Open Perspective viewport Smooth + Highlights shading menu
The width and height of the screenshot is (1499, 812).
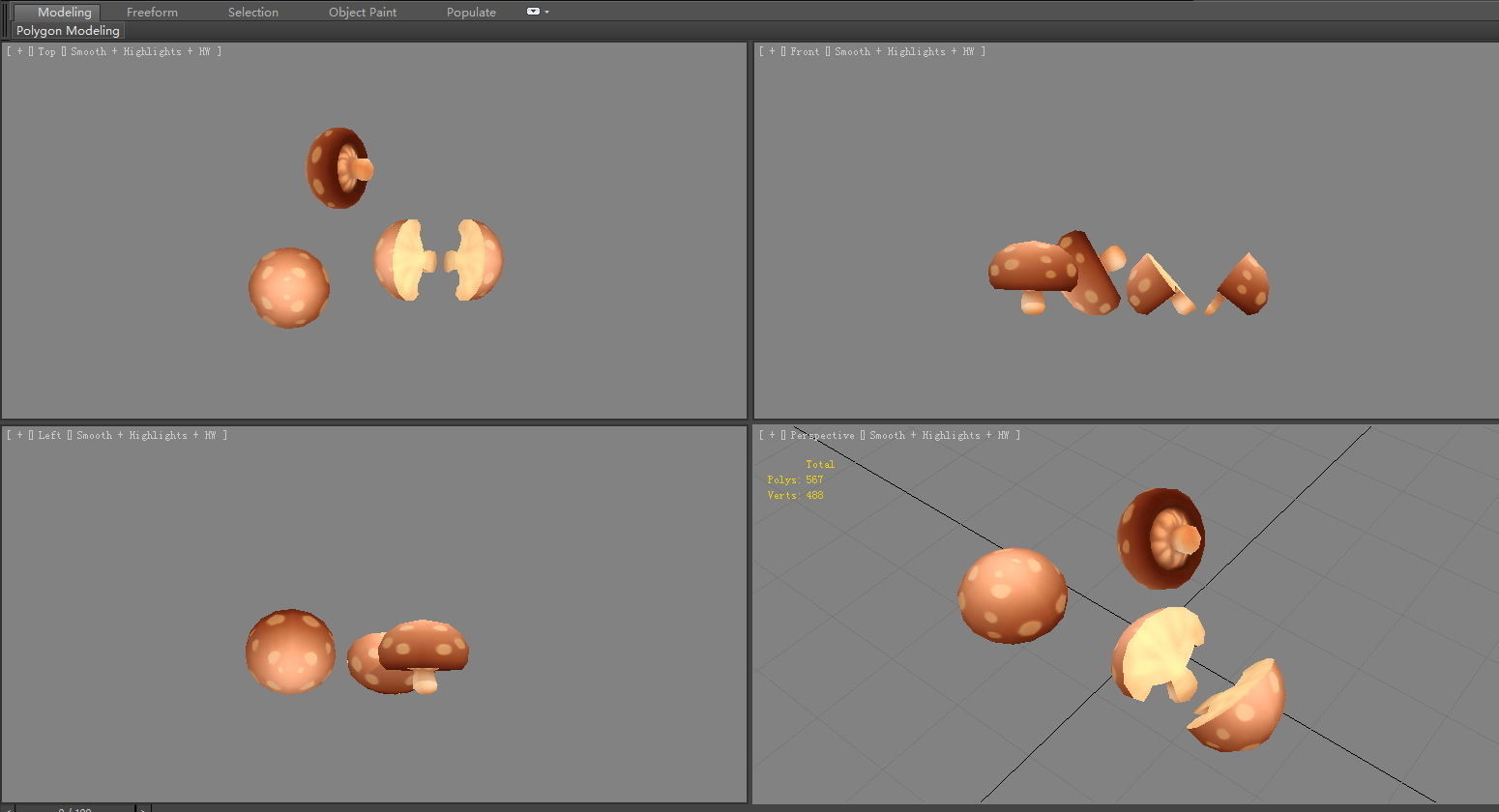pos(939,435)
